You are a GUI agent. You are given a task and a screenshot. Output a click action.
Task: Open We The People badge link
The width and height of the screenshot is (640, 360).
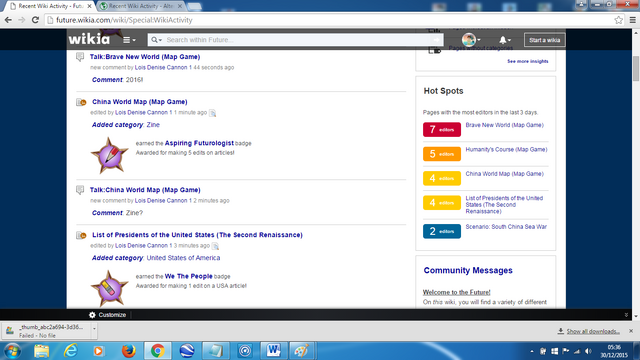(189, 276)
